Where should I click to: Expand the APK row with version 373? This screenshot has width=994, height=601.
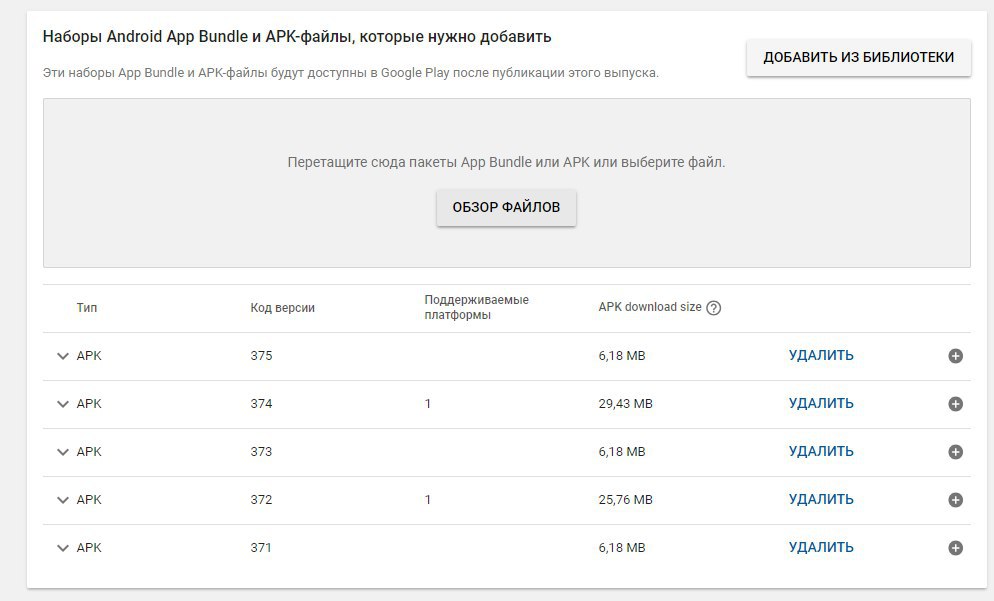click(x=63, y=452)
